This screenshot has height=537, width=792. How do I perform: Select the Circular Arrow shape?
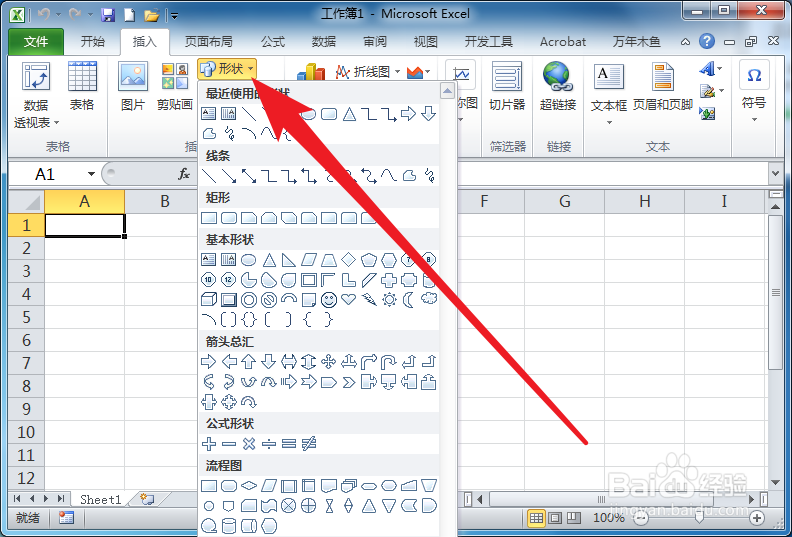coord(249,402)
